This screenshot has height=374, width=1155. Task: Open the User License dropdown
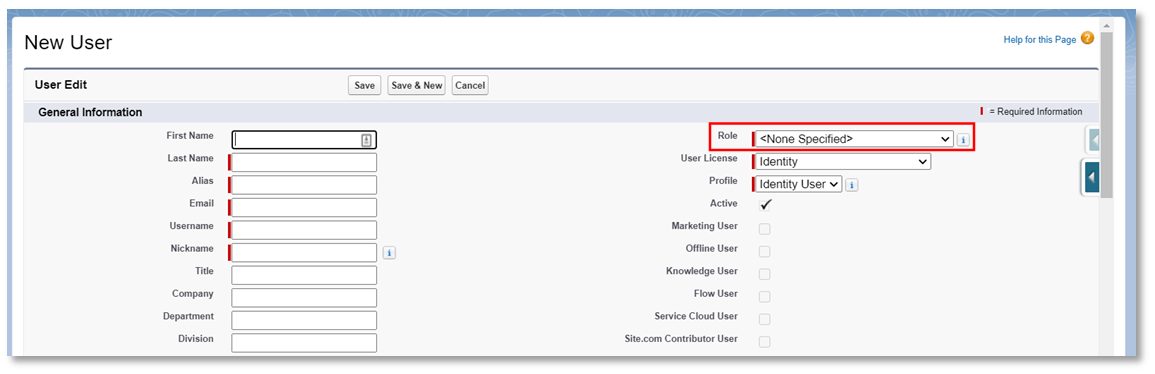point(843,162)
